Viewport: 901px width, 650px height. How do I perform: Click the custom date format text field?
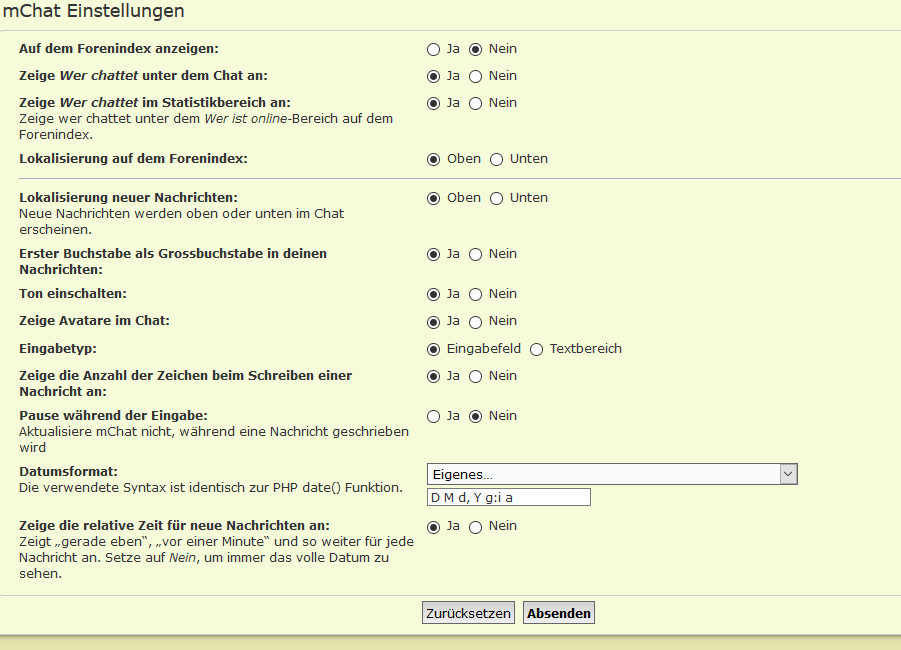(x=509, y=497)
